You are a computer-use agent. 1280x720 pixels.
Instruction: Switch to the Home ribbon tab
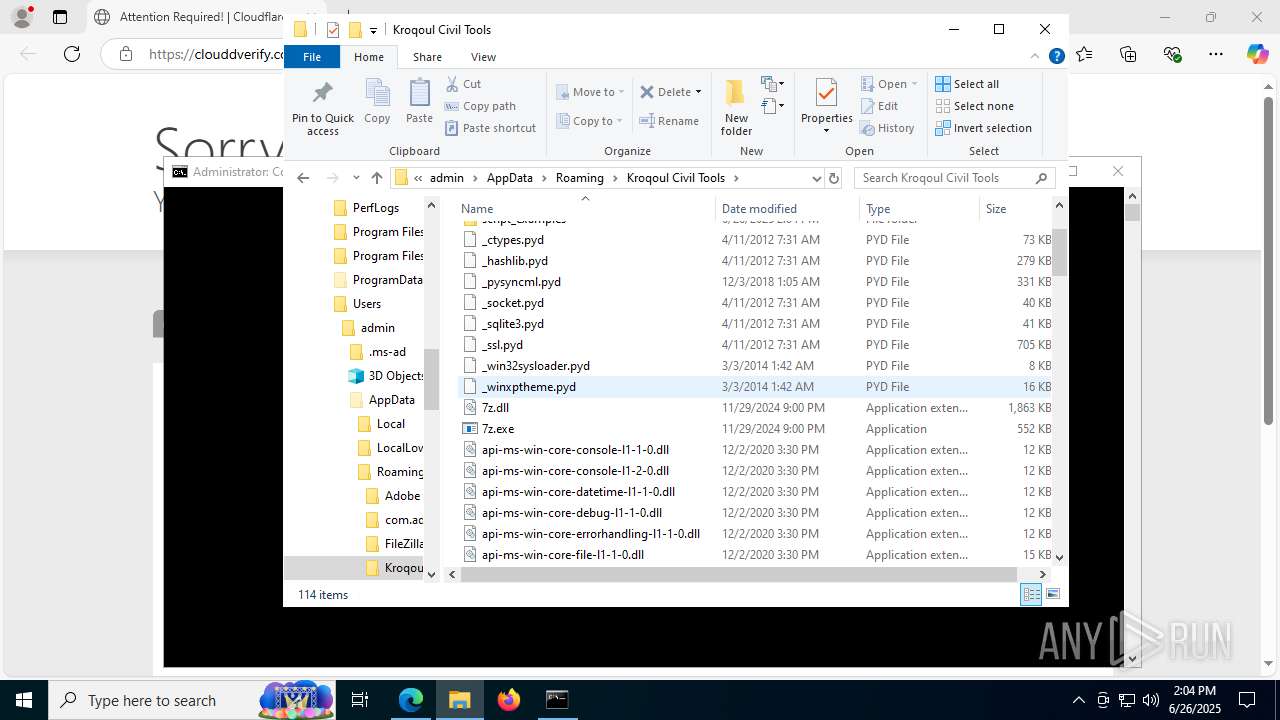click(369, 57)
